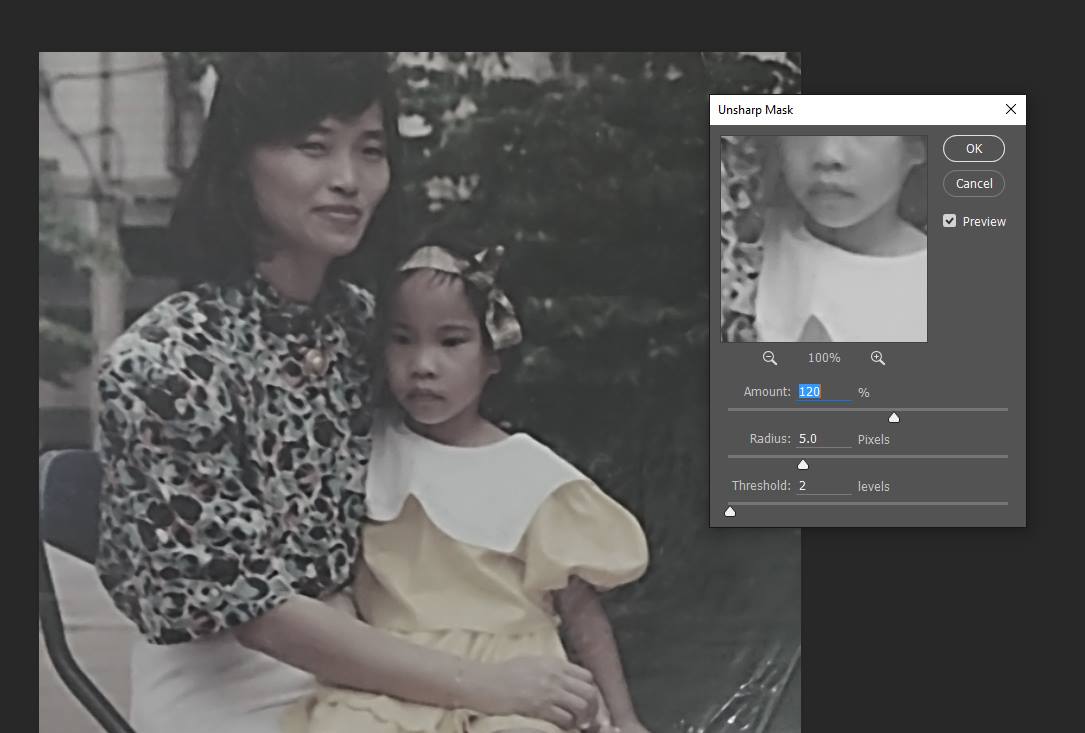Click the Threshold value field
The height and width of the screenshot is (733, 1085).
point(823,486)
